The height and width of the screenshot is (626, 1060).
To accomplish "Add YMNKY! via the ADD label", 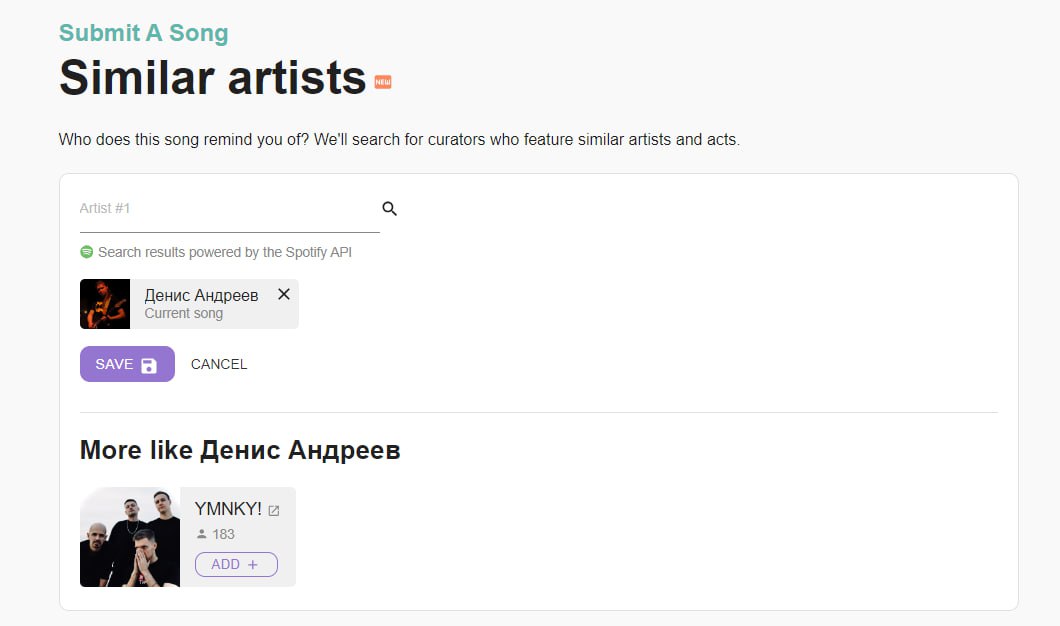I will (x=225, y=564).
